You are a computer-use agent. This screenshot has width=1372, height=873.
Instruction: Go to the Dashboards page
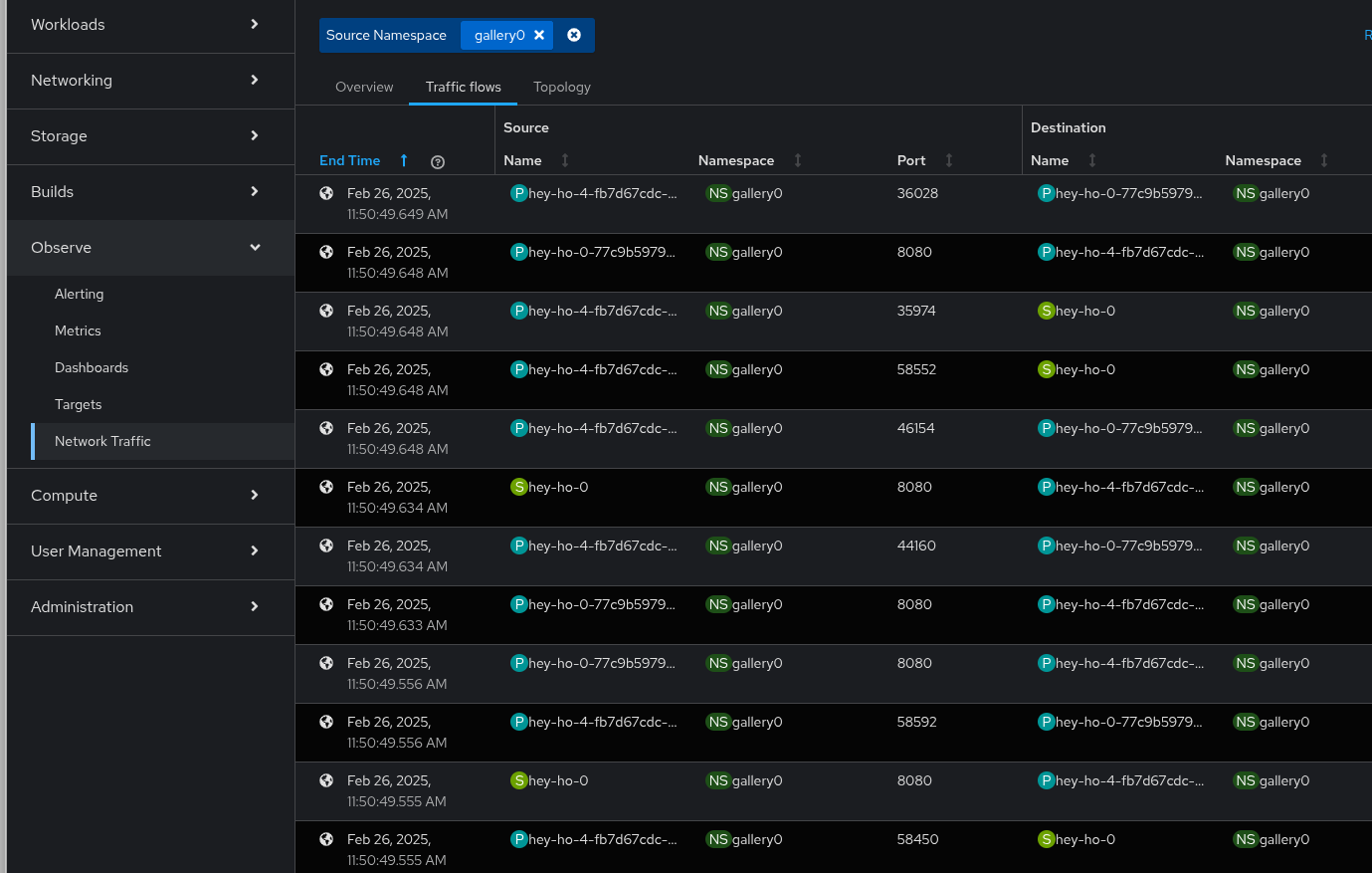point(92,367)
